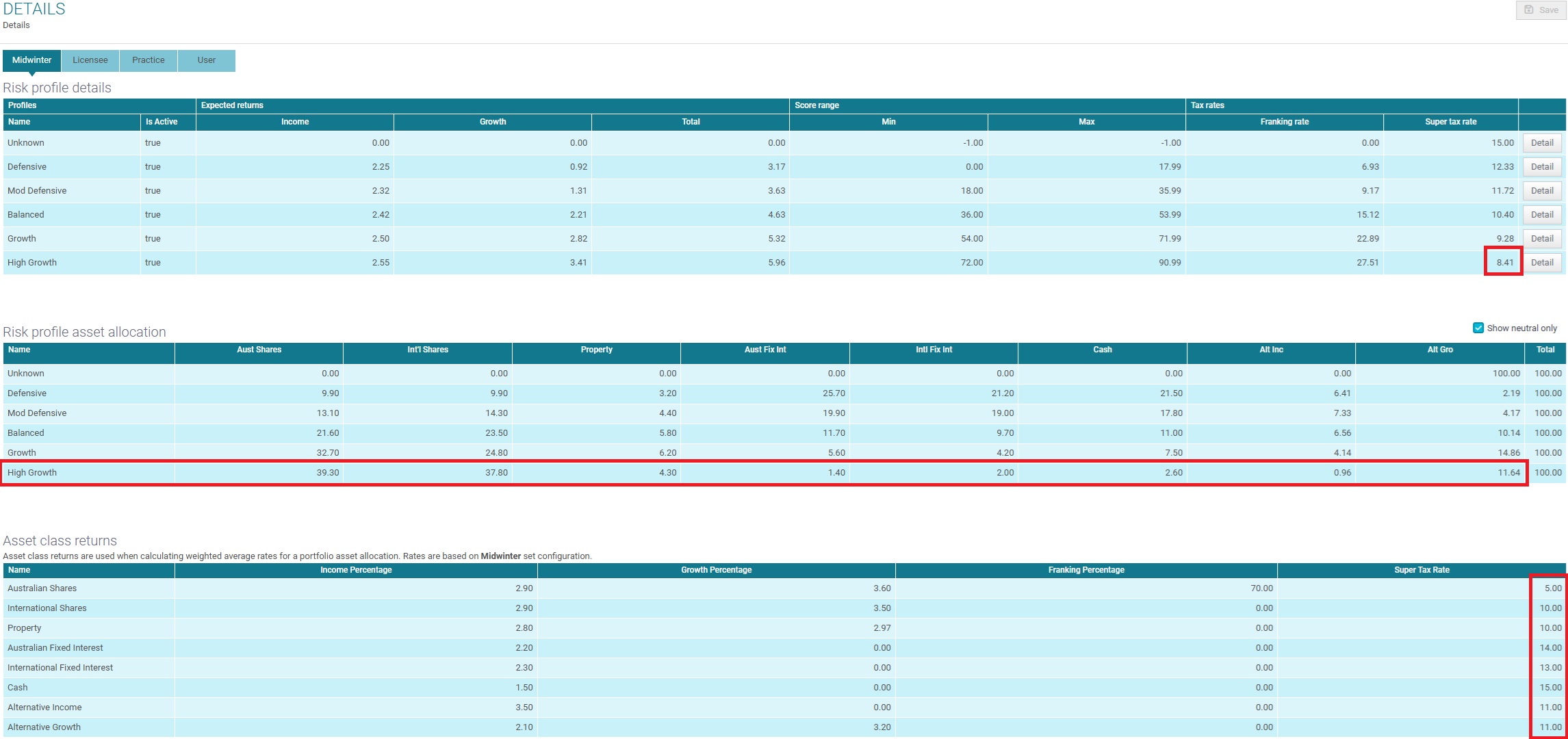Click the Income Percentage column header
Image resolution: width=1568 pixels, height=739 pixels.
tap(356, 570)
